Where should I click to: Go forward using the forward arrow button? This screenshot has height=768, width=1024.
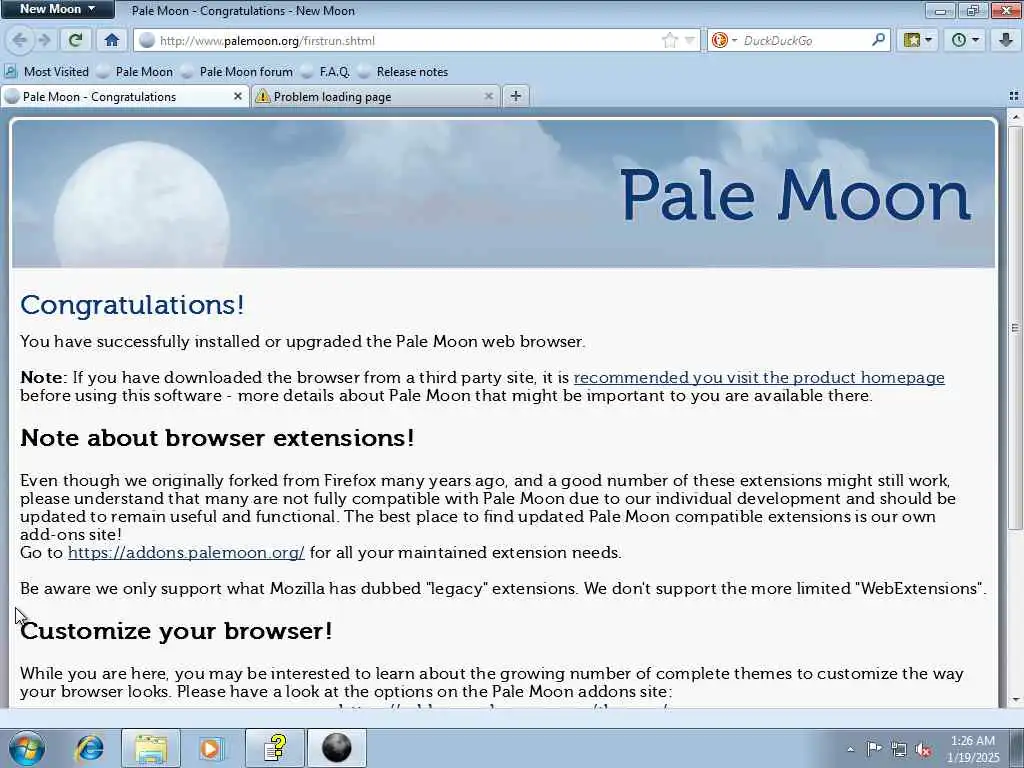coord(44,40)
